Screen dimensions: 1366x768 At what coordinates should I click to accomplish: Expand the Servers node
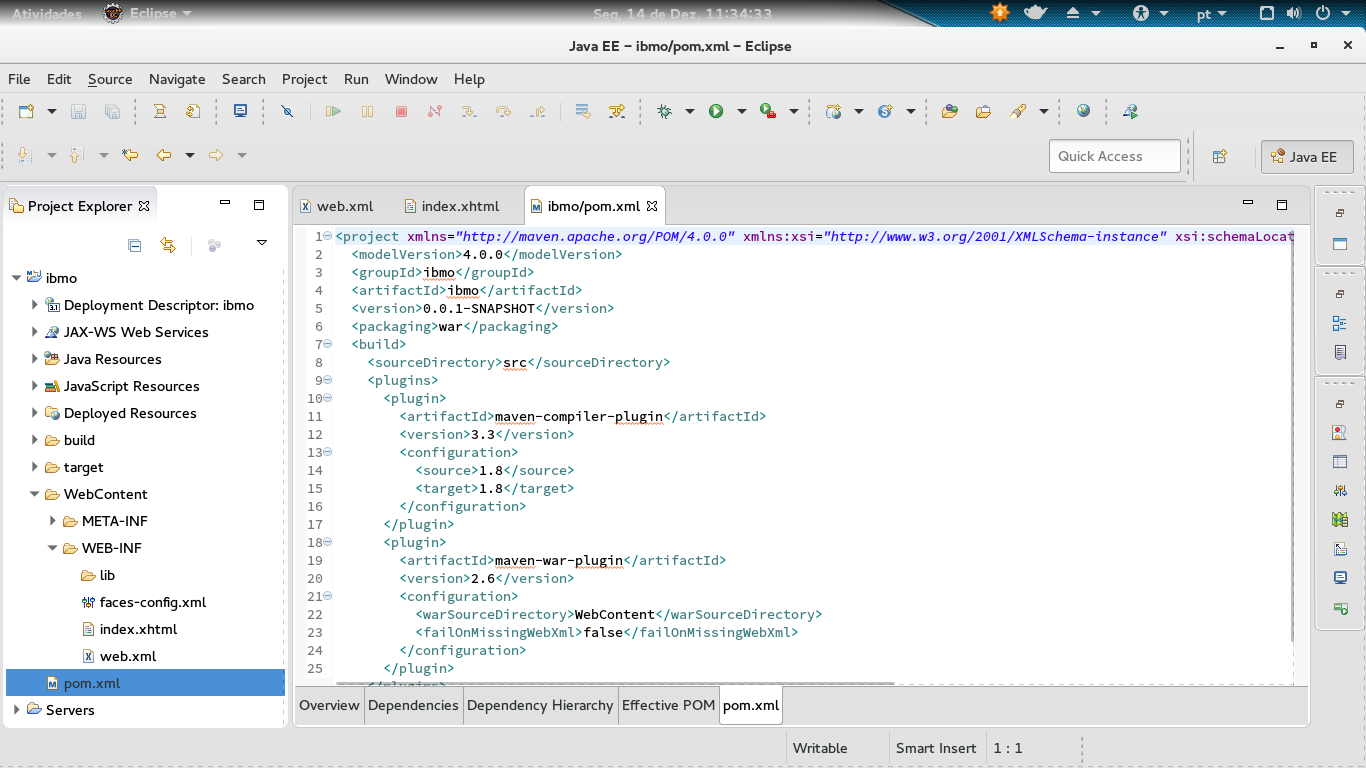(16, 710)
